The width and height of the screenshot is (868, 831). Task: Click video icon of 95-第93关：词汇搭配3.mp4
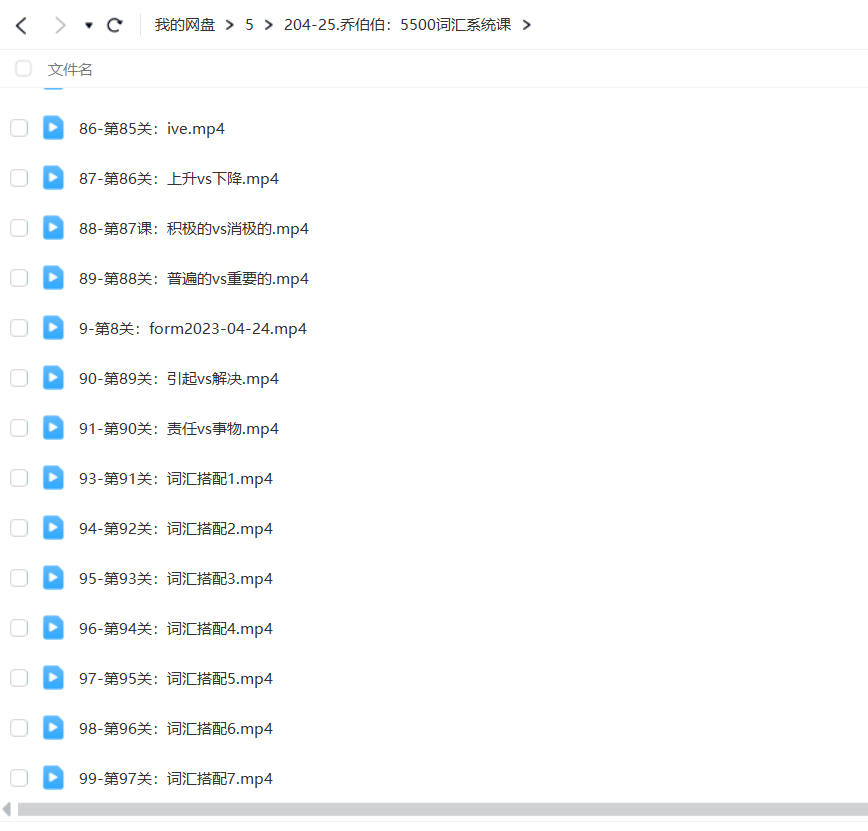point(53,578)
